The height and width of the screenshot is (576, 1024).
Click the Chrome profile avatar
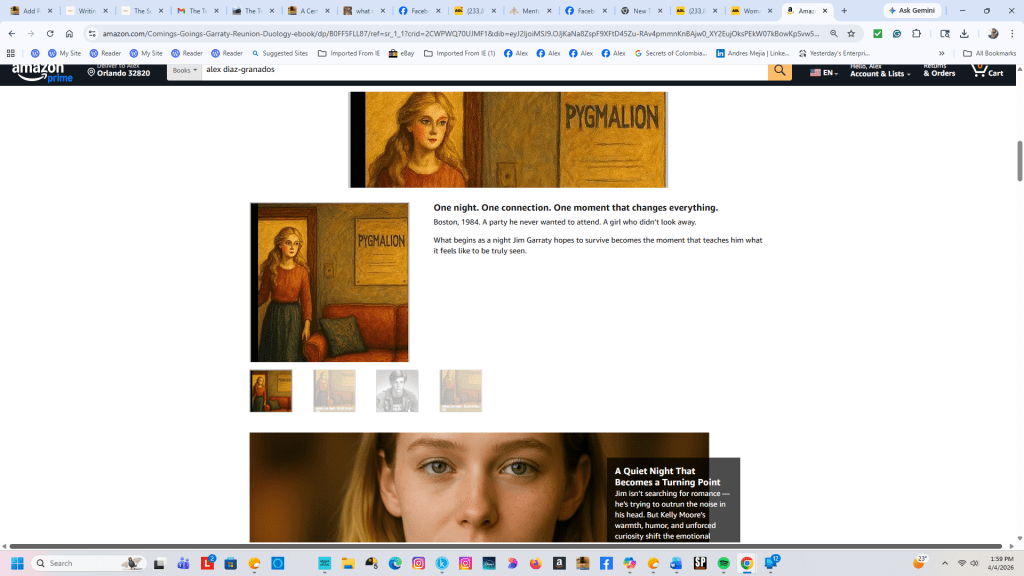[992, 33]
